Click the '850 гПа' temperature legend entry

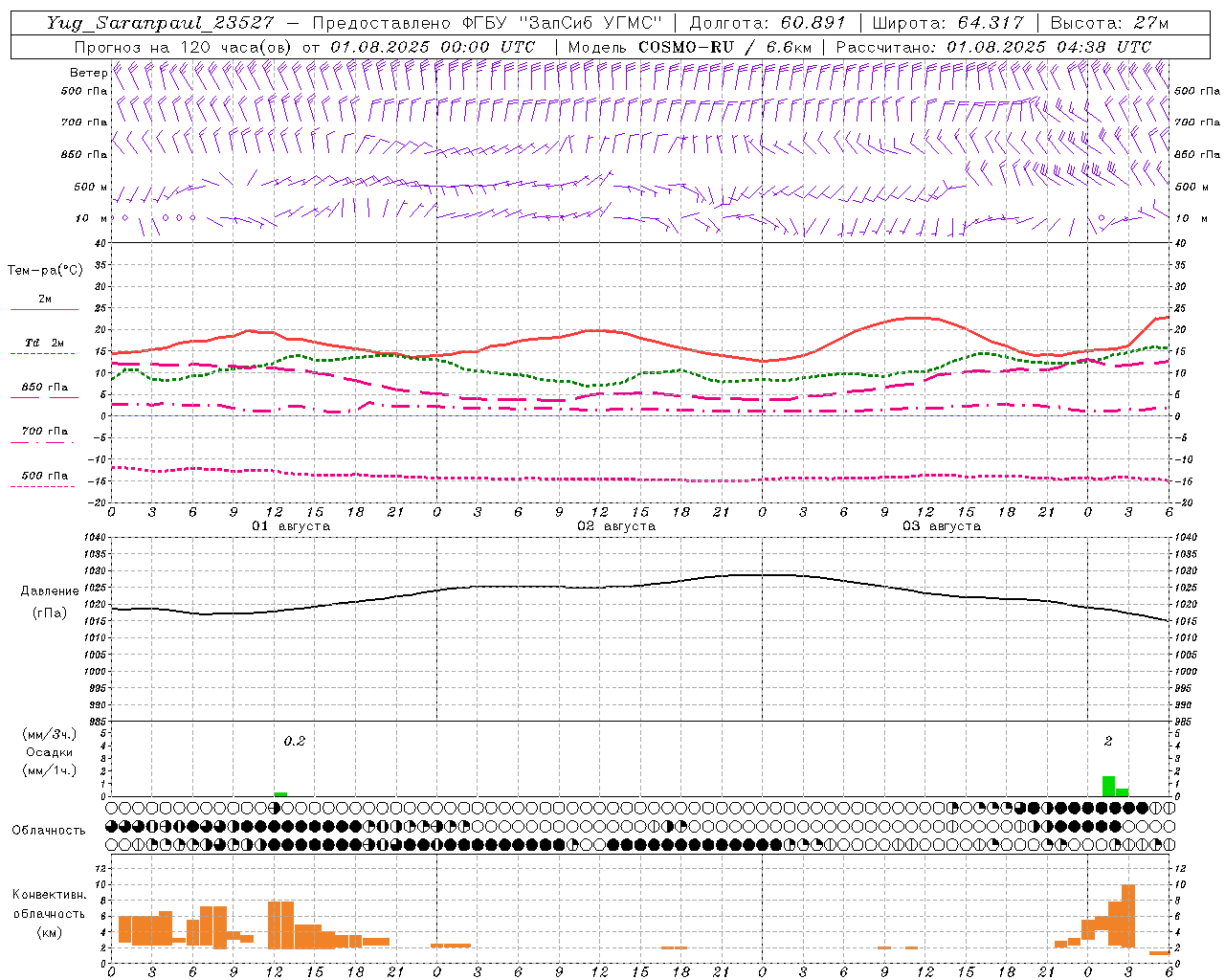[x=45, y=388]
